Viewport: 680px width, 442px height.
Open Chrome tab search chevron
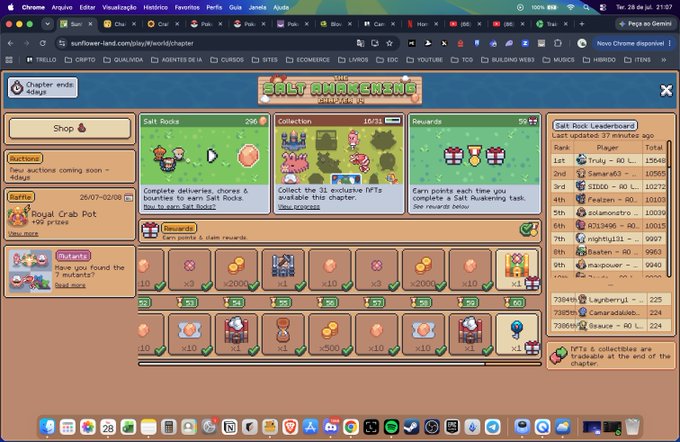pos(47,24)
